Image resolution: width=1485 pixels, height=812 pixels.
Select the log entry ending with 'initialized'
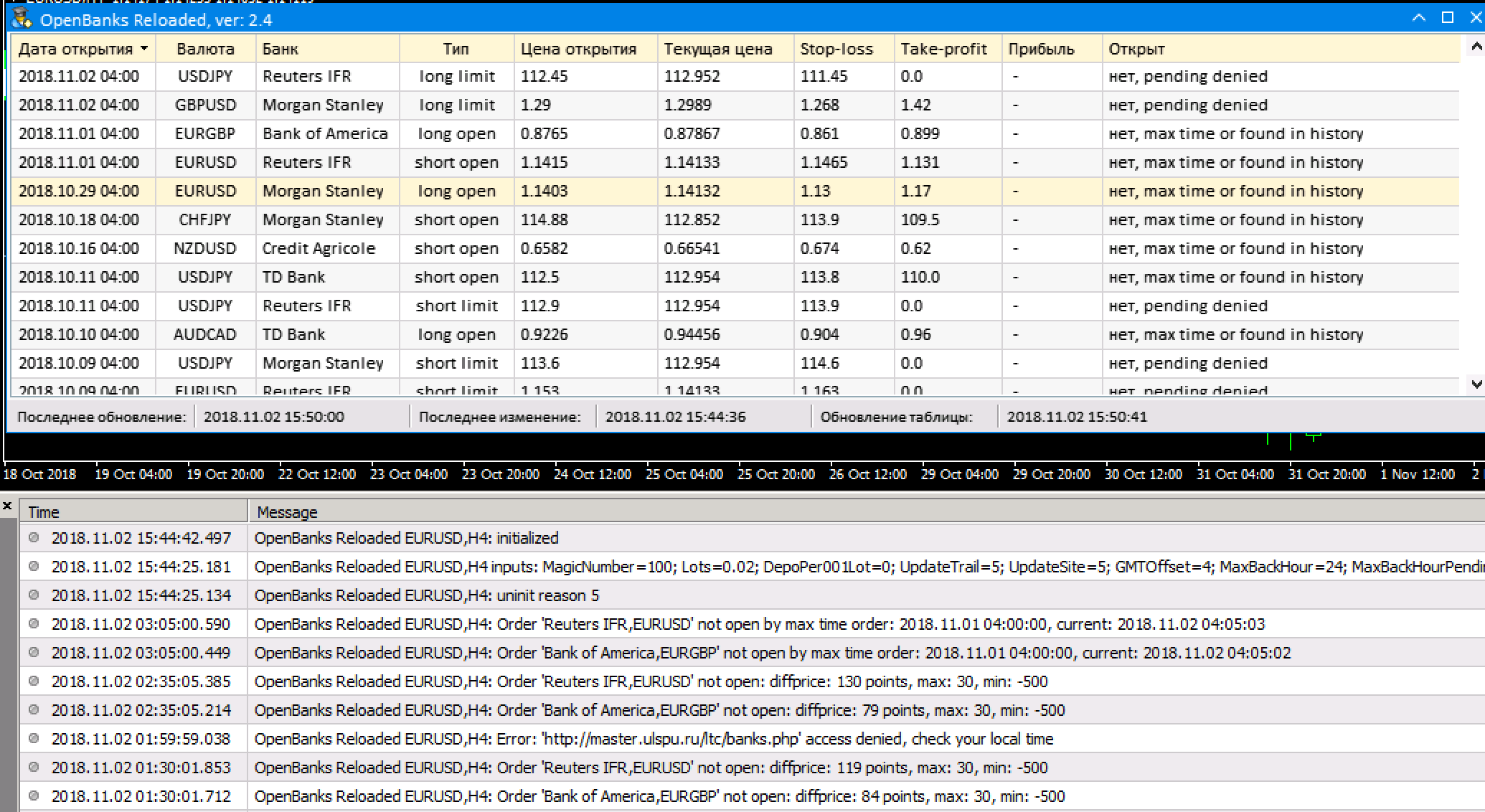click(x=753, y=538)
